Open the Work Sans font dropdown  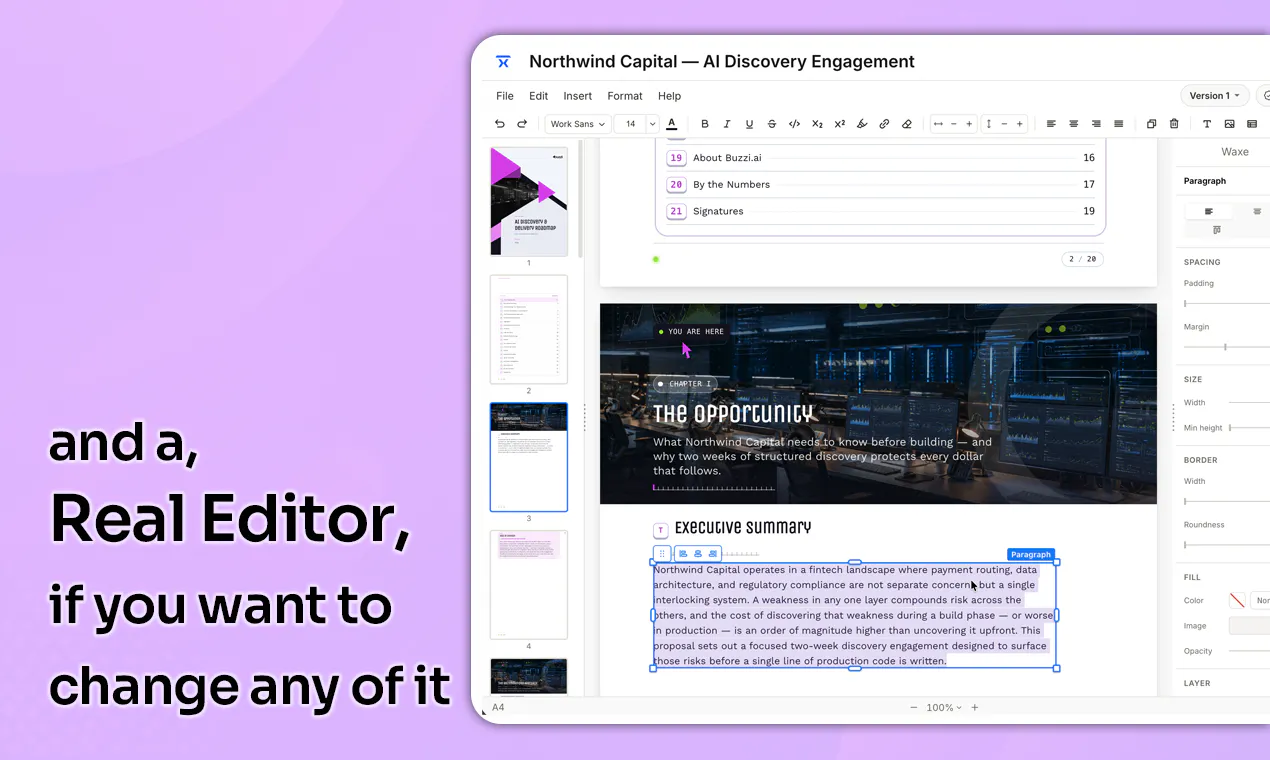coord(578,124)
